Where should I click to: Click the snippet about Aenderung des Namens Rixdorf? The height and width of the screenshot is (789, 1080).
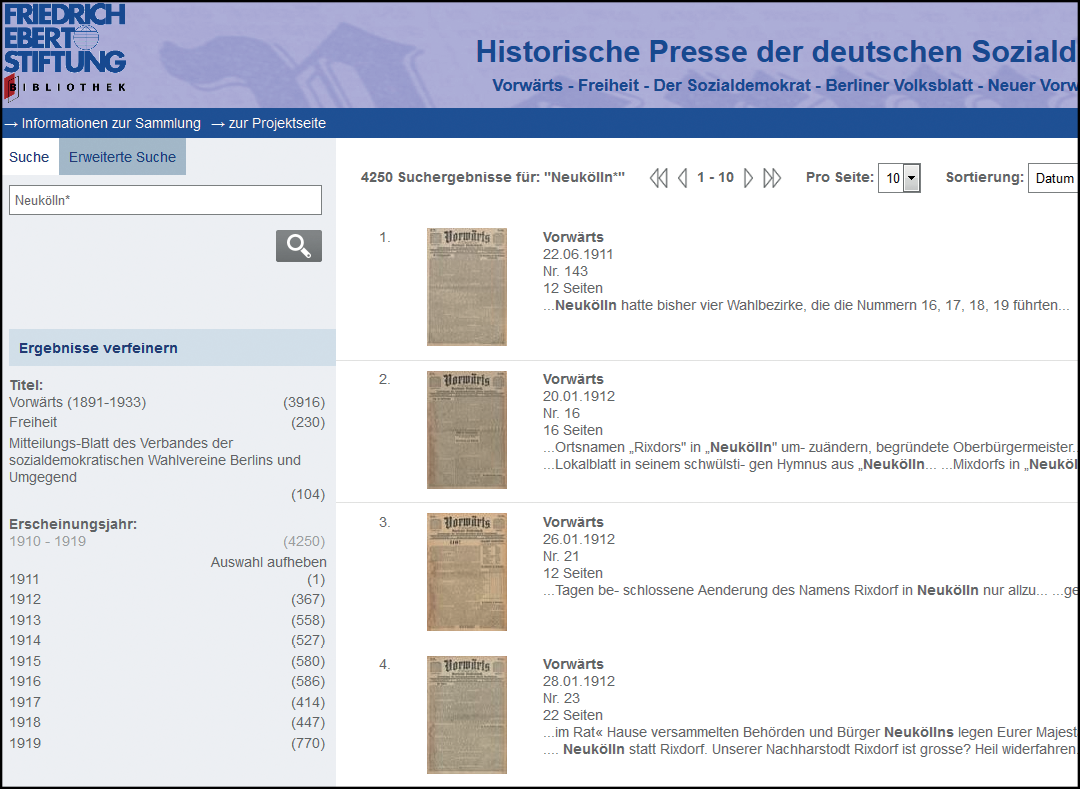click(x=811, y=590)
